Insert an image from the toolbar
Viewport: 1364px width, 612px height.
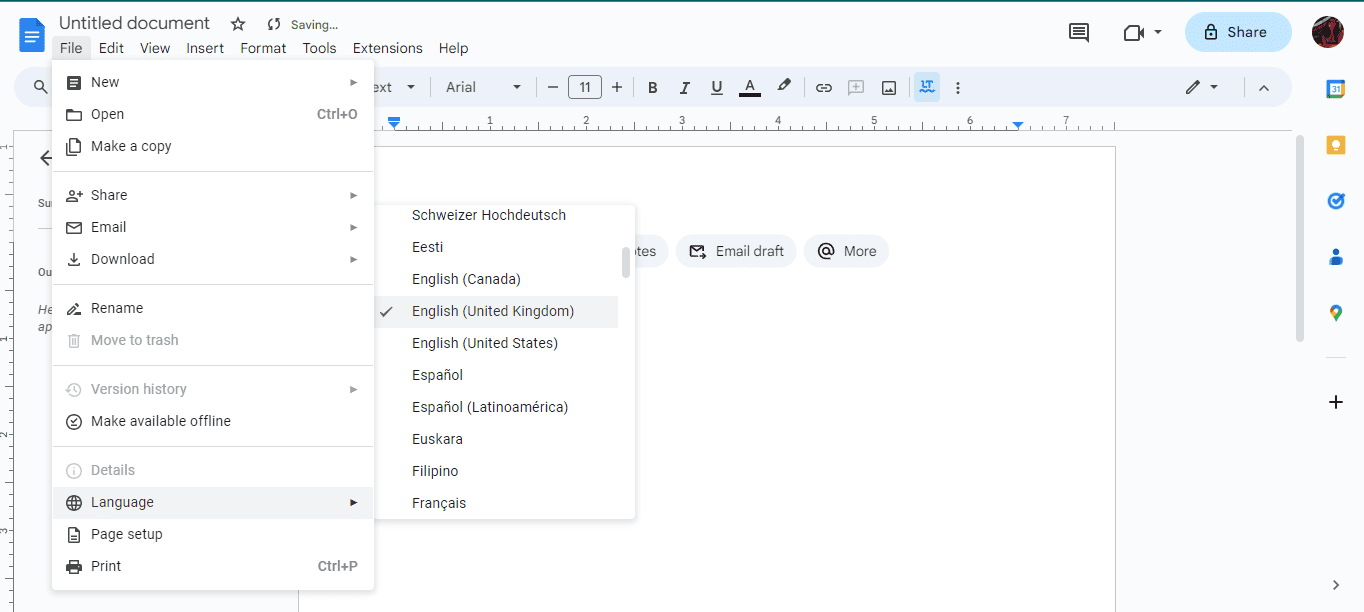click(888, 87)
